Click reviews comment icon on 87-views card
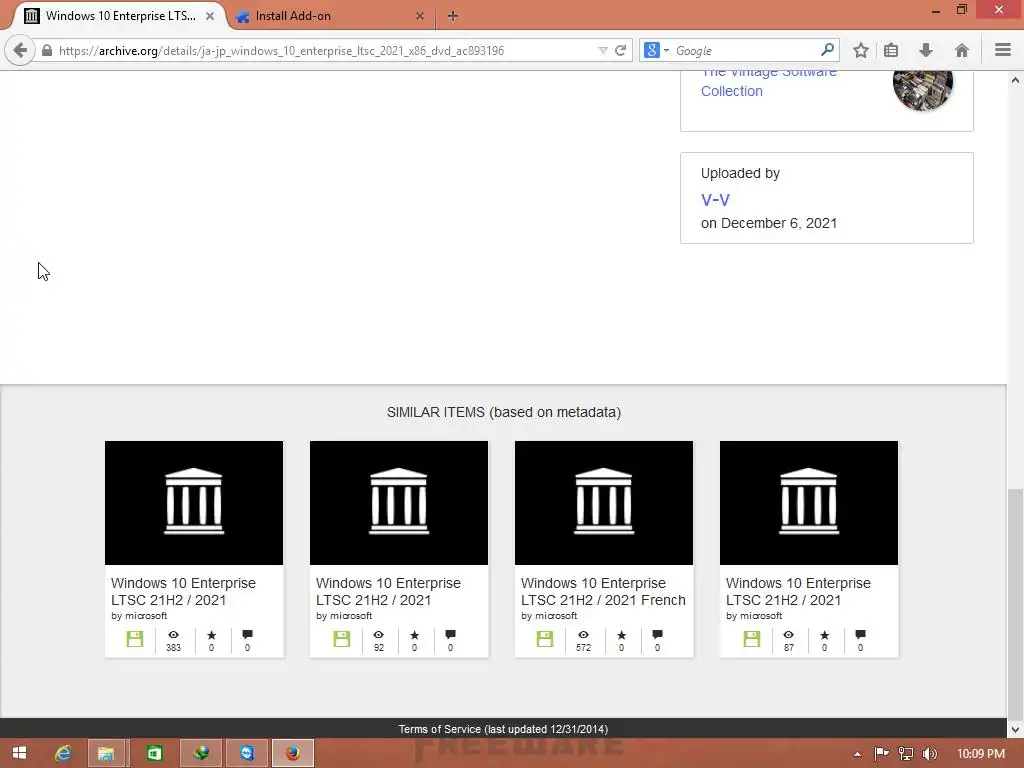Viewport: 1024px width, 768px height. click(x=860, y=635)
